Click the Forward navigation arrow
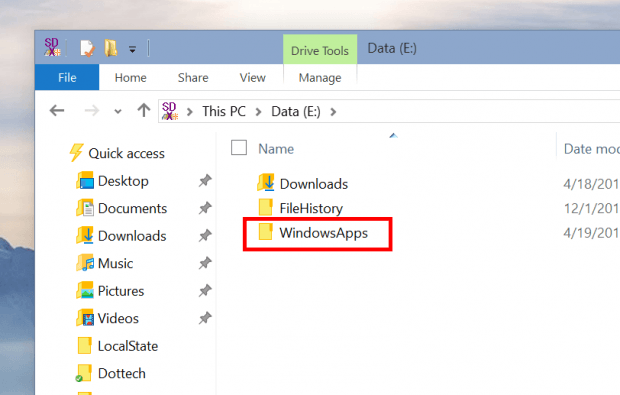The height and width of the screenshot is (395, 620). (x=92, y=111)
